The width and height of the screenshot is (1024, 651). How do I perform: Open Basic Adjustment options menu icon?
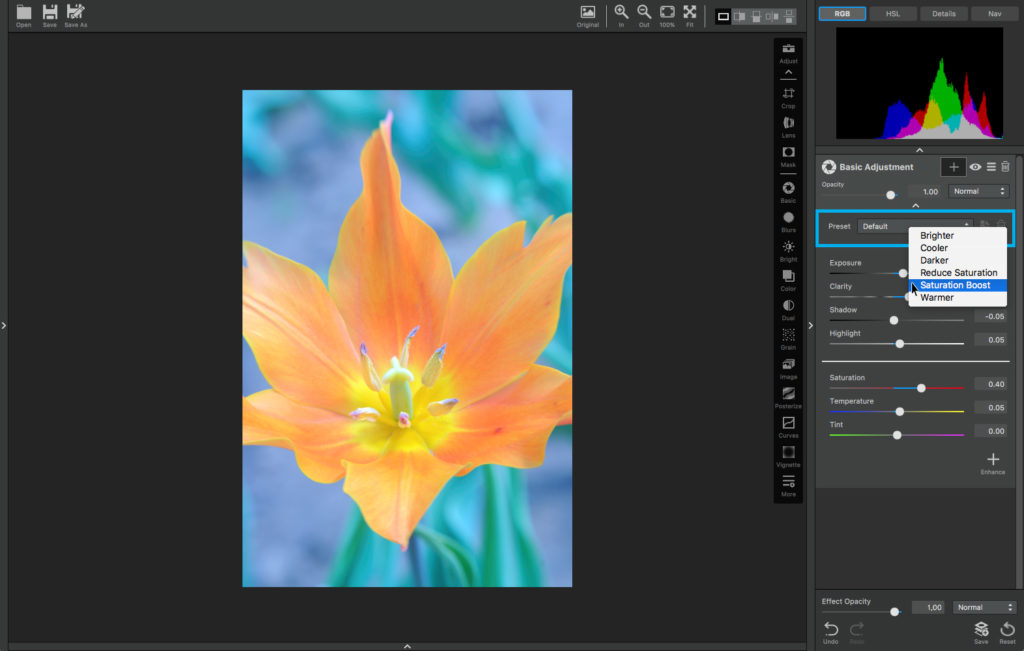[x=991, y=167]
